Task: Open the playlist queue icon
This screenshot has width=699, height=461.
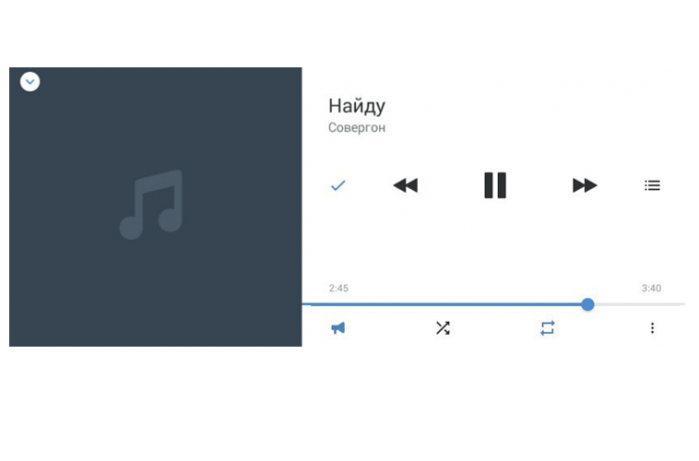Action: point(652,185)
